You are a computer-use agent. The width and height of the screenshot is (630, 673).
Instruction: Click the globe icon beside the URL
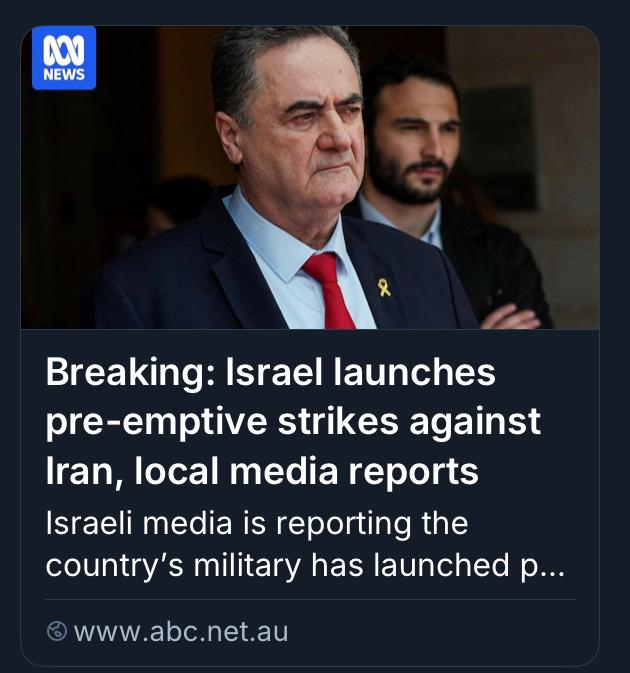[58, 631]
